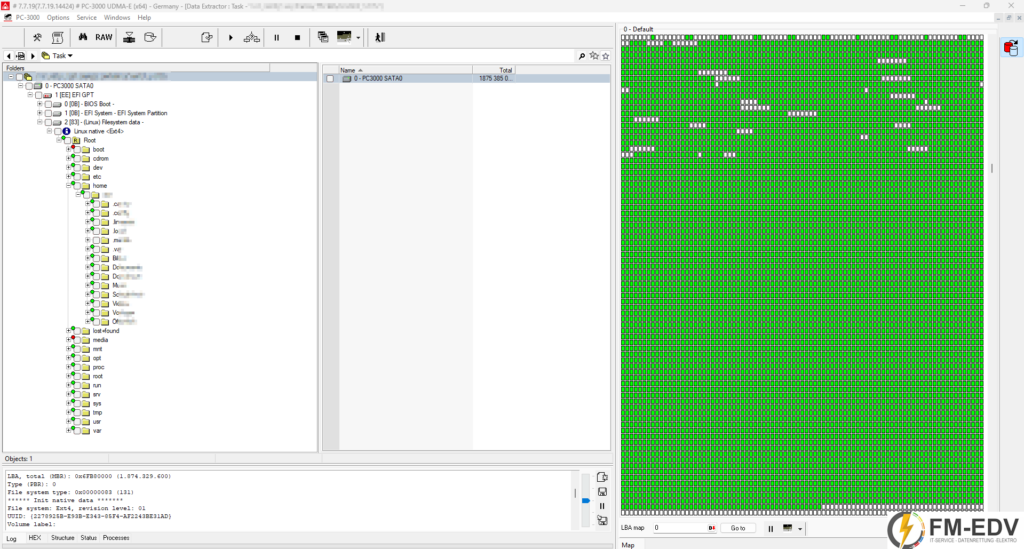Image resolution: width=1024 pixels, height=549 pixels.
Task: Click the export document icon left of play
Action: [207, 37]
